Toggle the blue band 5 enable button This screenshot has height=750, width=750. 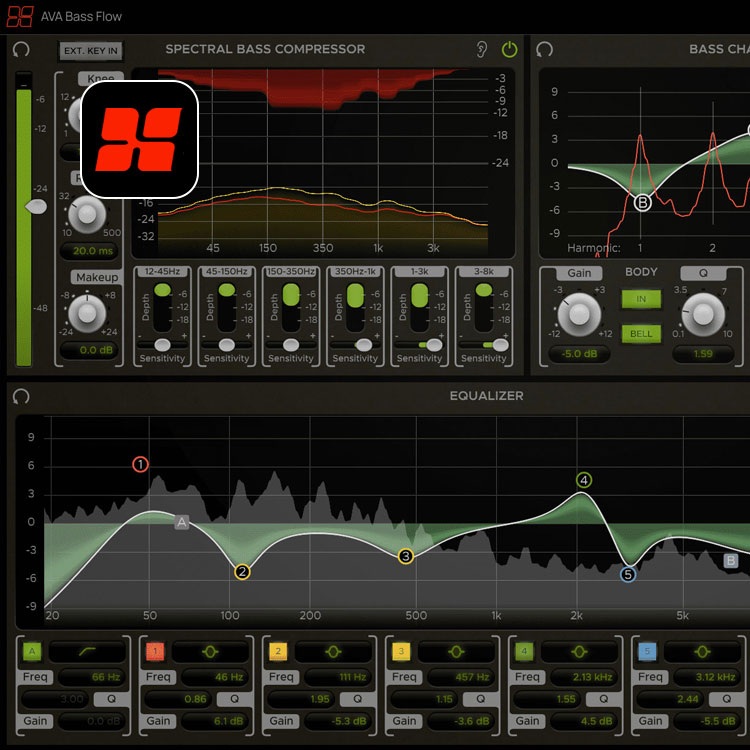coord(647,652)
